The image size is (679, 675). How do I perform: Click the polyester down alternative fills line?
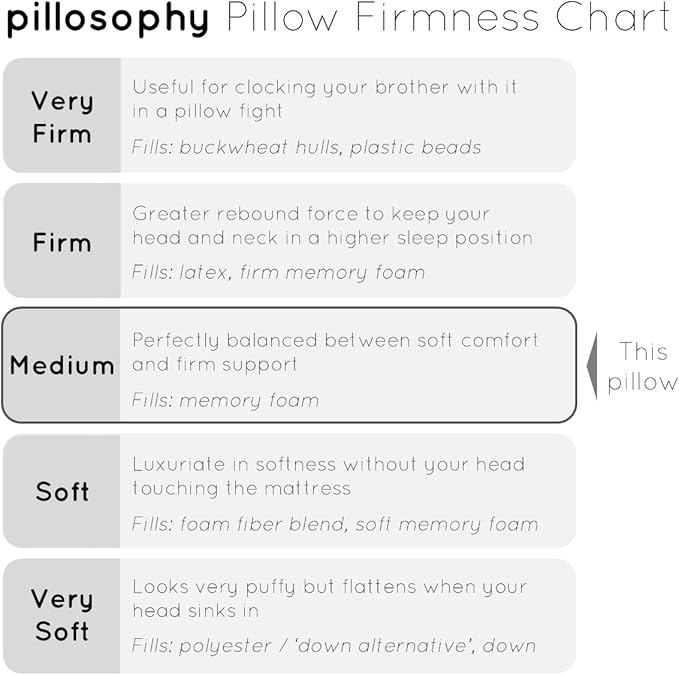pyautogui.click(x=334, y=646)
